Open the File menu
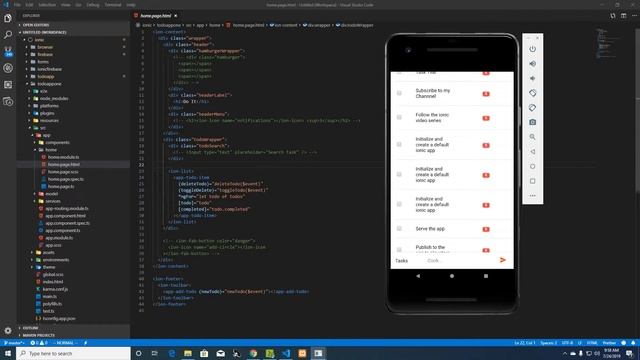The width and height of the screenshot is (640, 360). pos(17,5)
